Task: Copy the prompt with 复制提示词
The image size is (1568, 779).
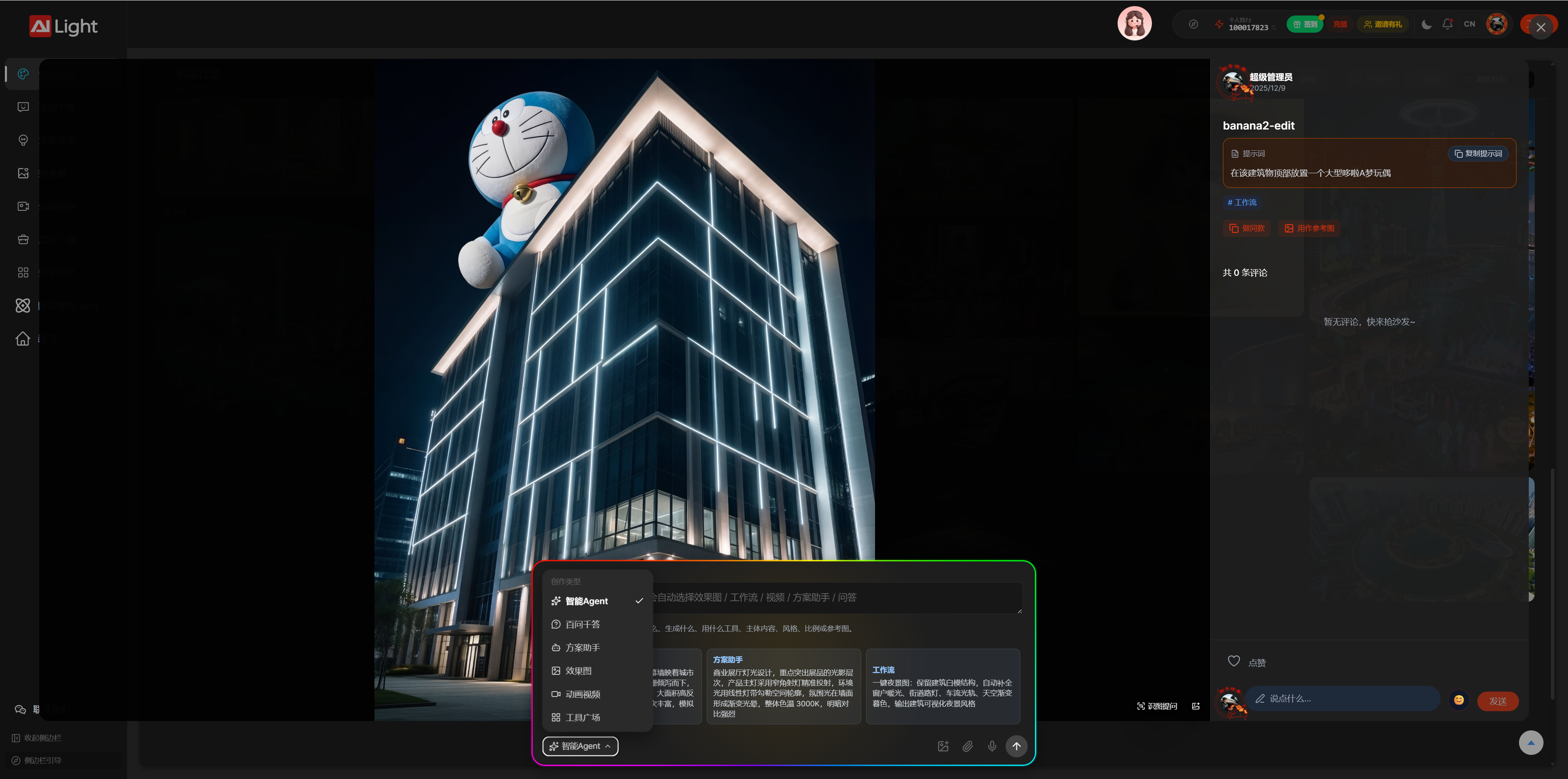Action: click(x=1478, y=154)
